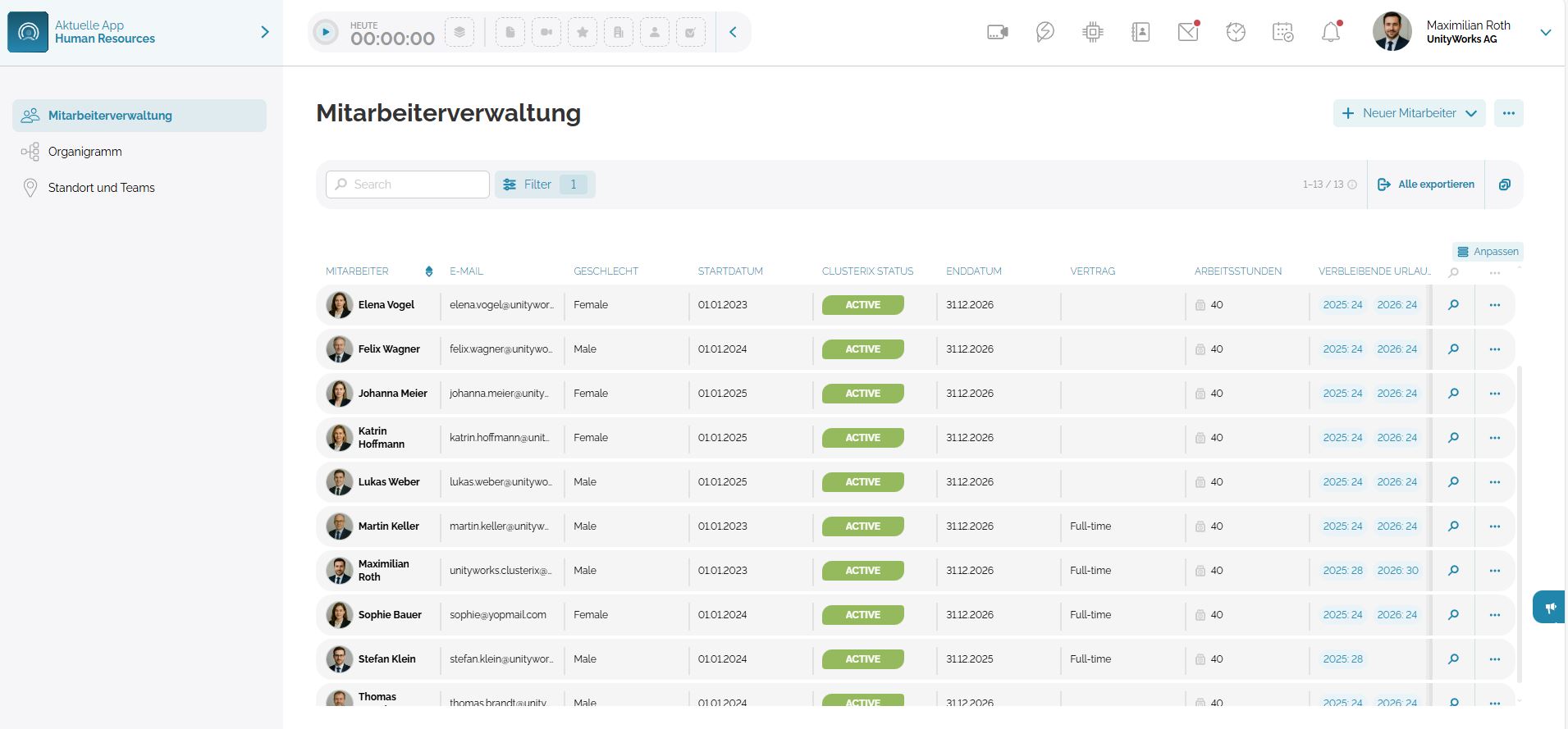Go to Standort und Teams
Image resolution: width=1568 pixels, height=729 pixels.
(101, 188)
